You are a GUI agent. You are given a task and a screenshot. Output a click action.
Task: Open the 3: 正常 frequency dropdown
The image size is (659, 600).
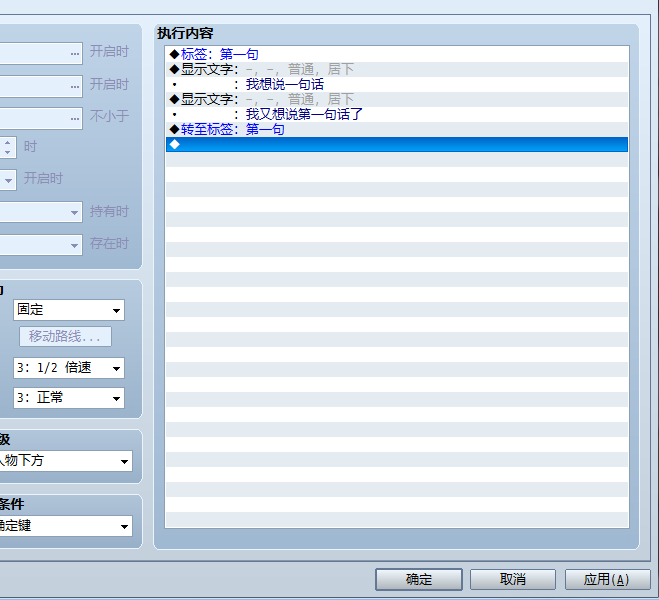click(x=69, y=398)
